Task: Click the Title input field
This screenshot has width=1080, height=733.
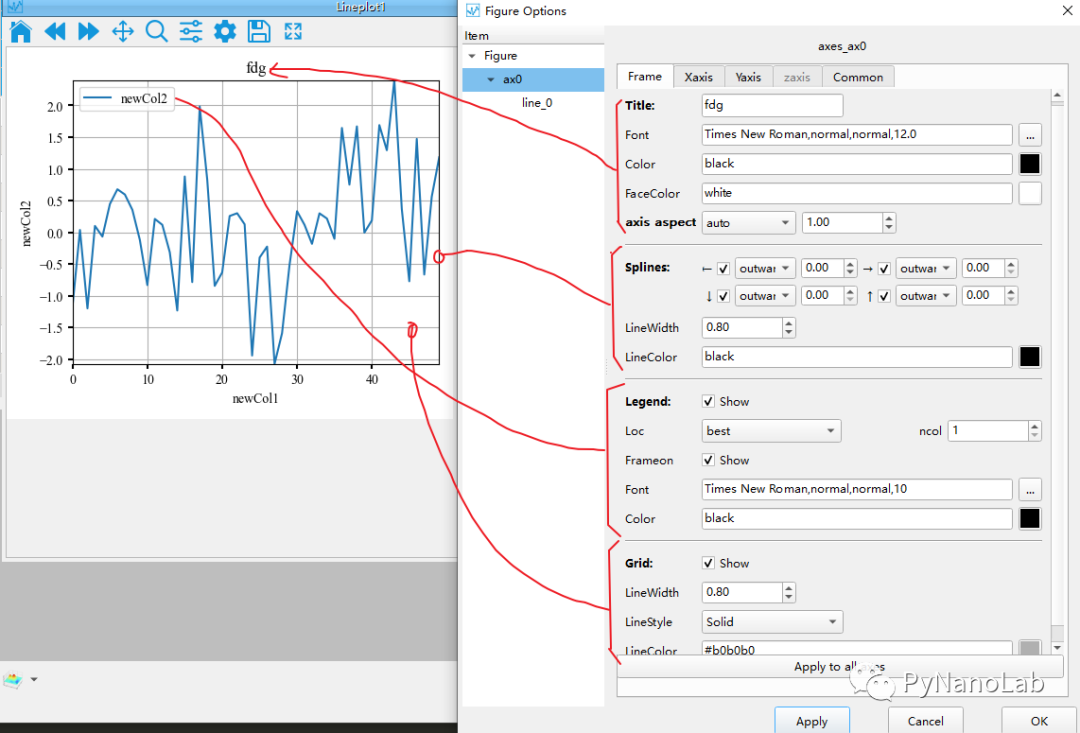Action: point(772,105)
